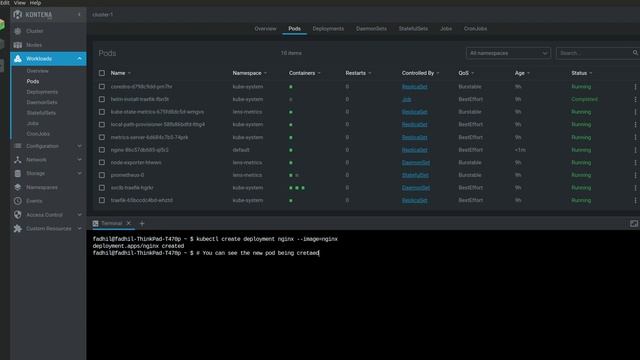
Task: Check the nginx pod checkbox
Action: pos(102,150)
